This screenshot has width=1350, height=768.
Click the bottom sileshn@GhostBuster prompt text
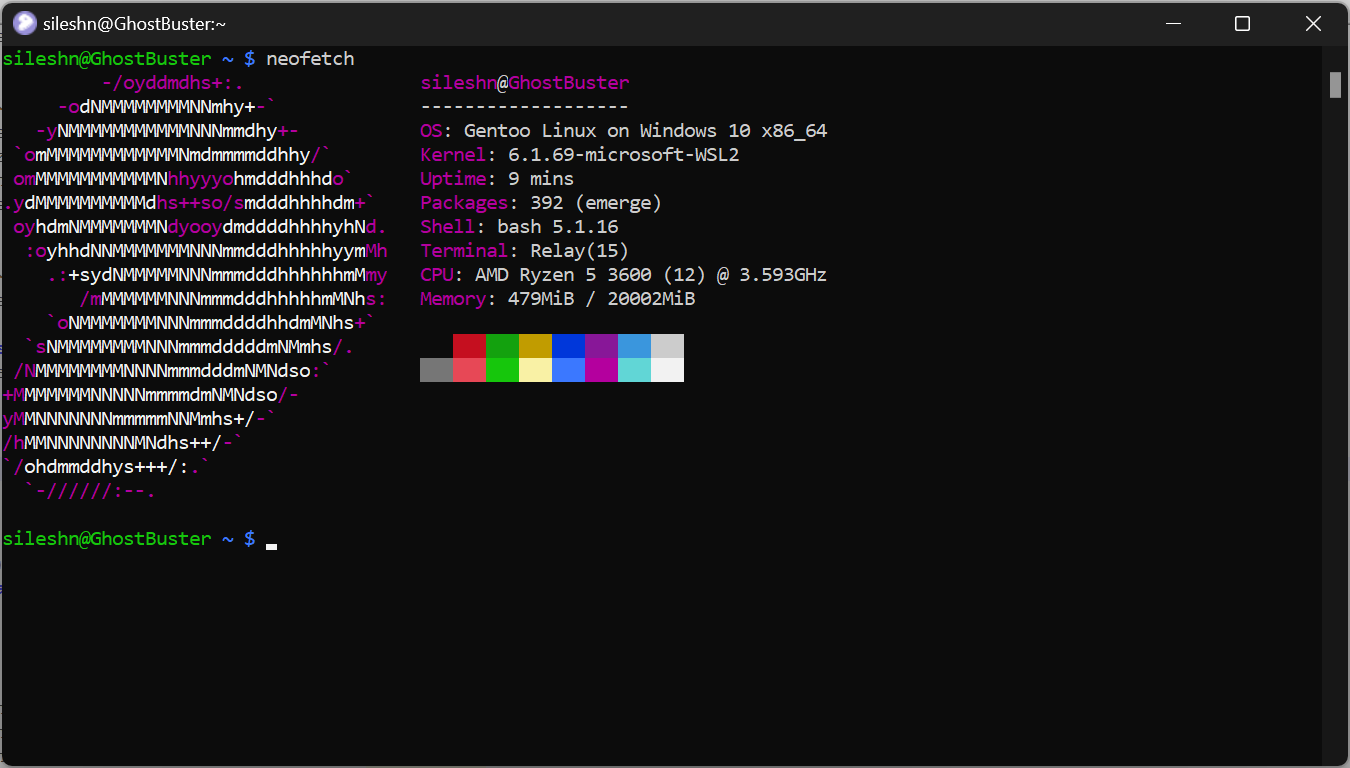[107, 539]
